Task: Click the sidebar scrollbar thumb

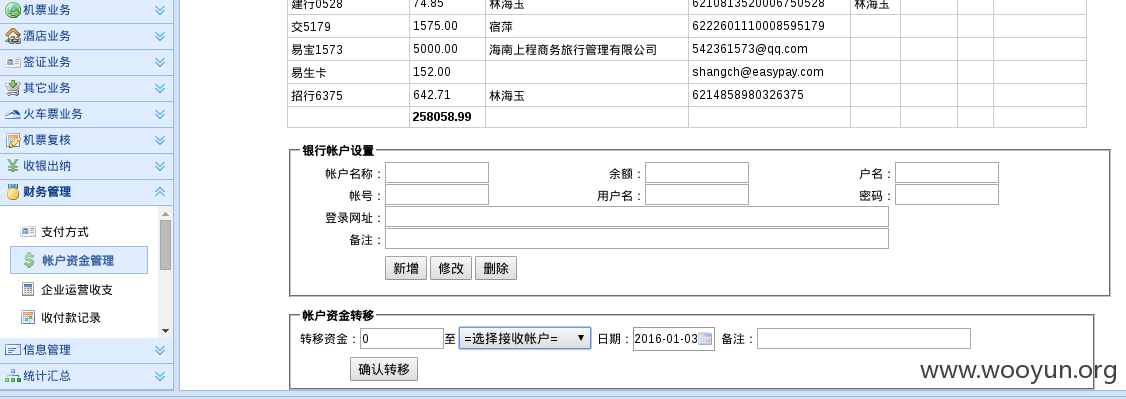Action: pyautogui.click(x=165, y=245)
